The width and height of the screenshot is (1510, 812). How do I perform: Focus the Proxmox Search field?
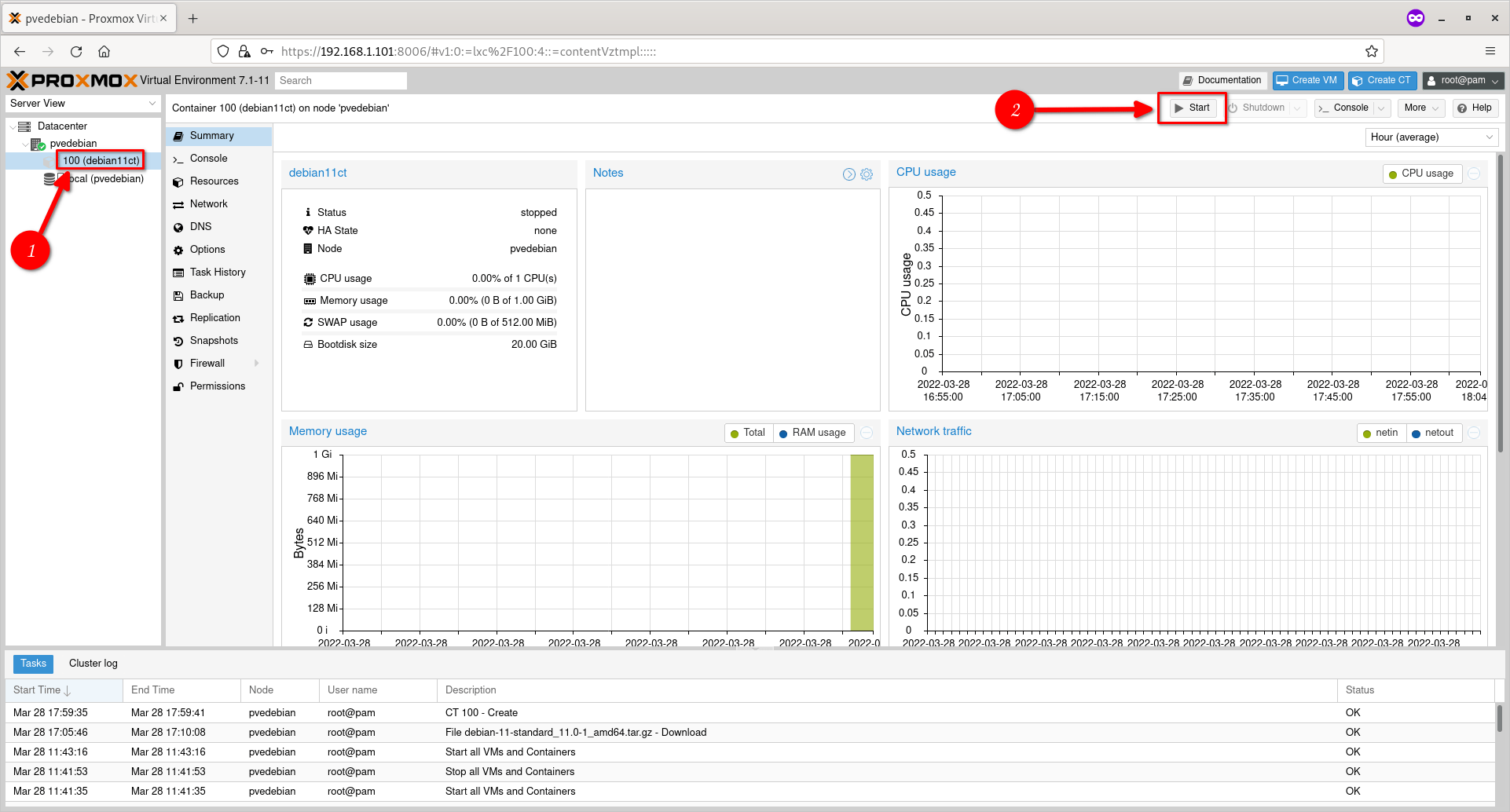coord(341,80)
